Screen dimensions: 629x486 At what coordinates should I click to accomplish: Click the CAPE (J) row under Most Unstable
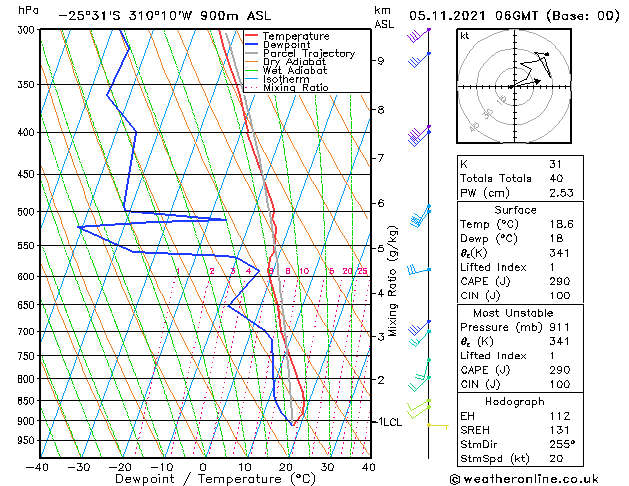[x=520, y=370]
